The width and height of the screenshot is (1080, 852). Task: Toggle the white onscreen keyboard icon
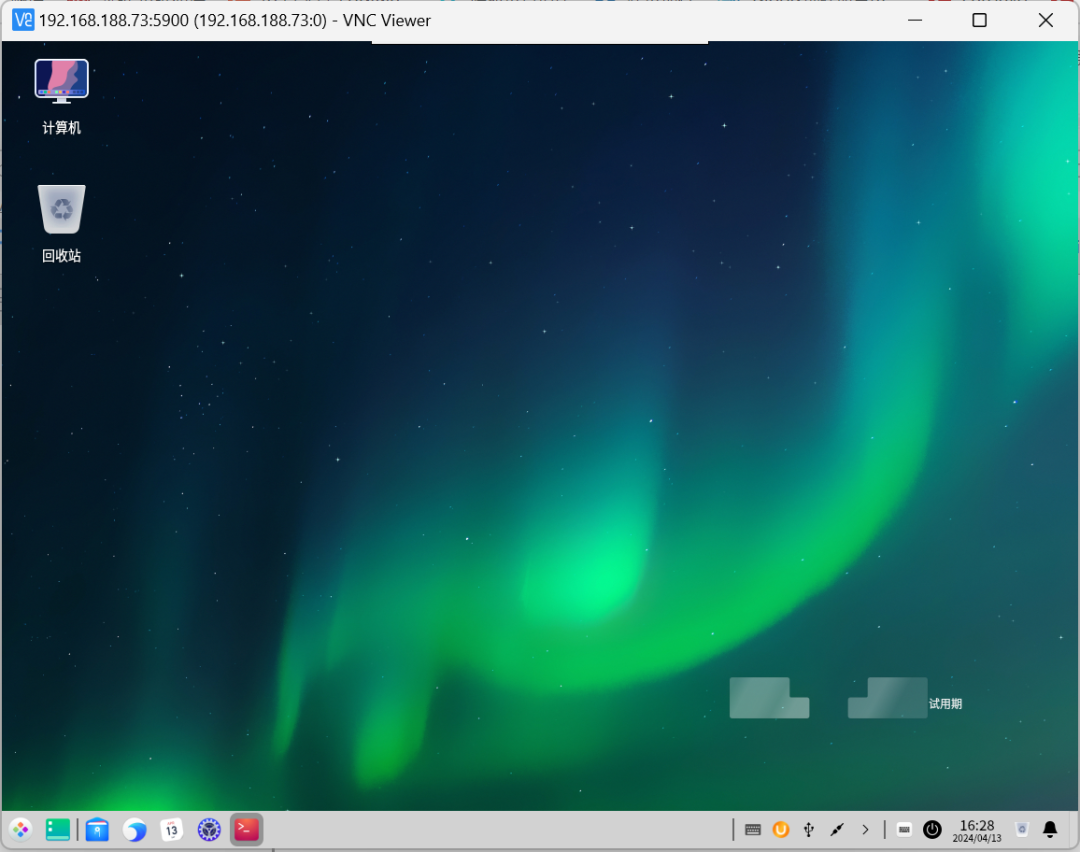coord(904,829)
